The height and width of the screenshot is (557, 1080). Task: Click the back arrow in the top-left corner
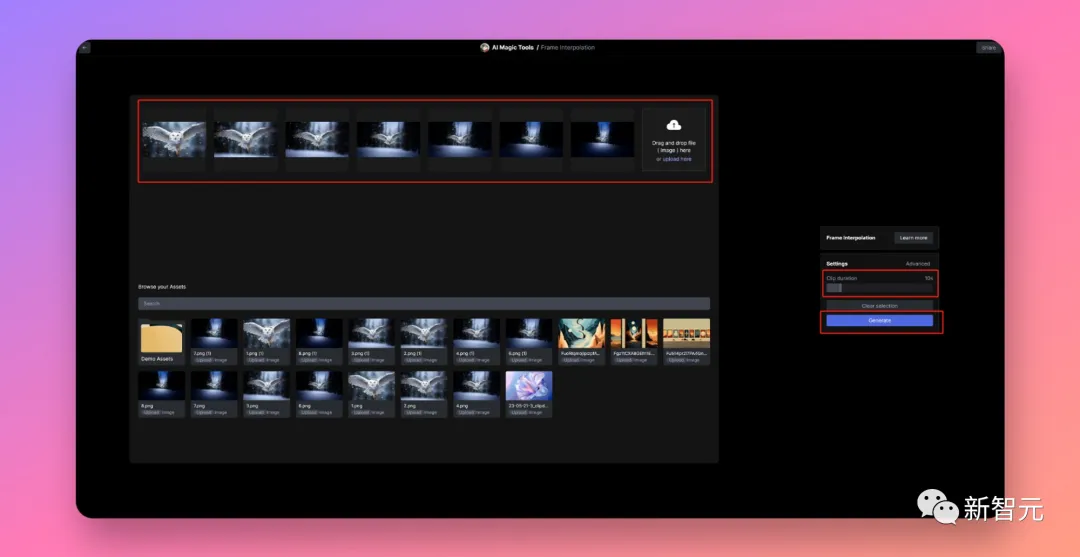pyautogui.click(x=85, y=48)
